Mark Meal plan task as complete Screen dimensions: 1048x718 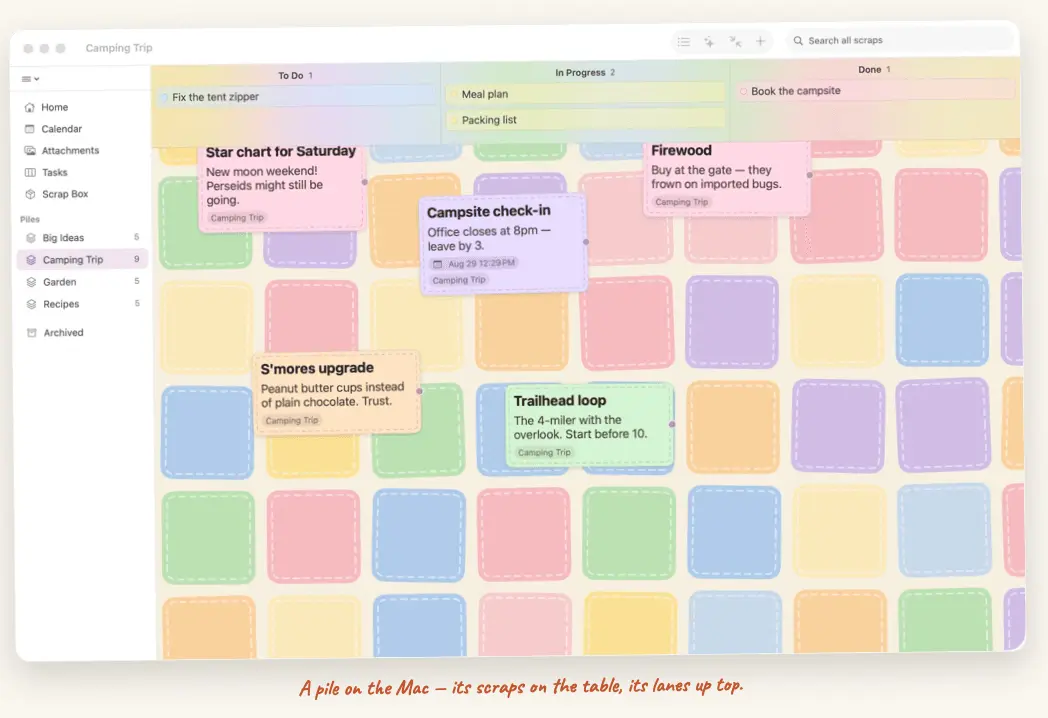click(x=454, y=94)
